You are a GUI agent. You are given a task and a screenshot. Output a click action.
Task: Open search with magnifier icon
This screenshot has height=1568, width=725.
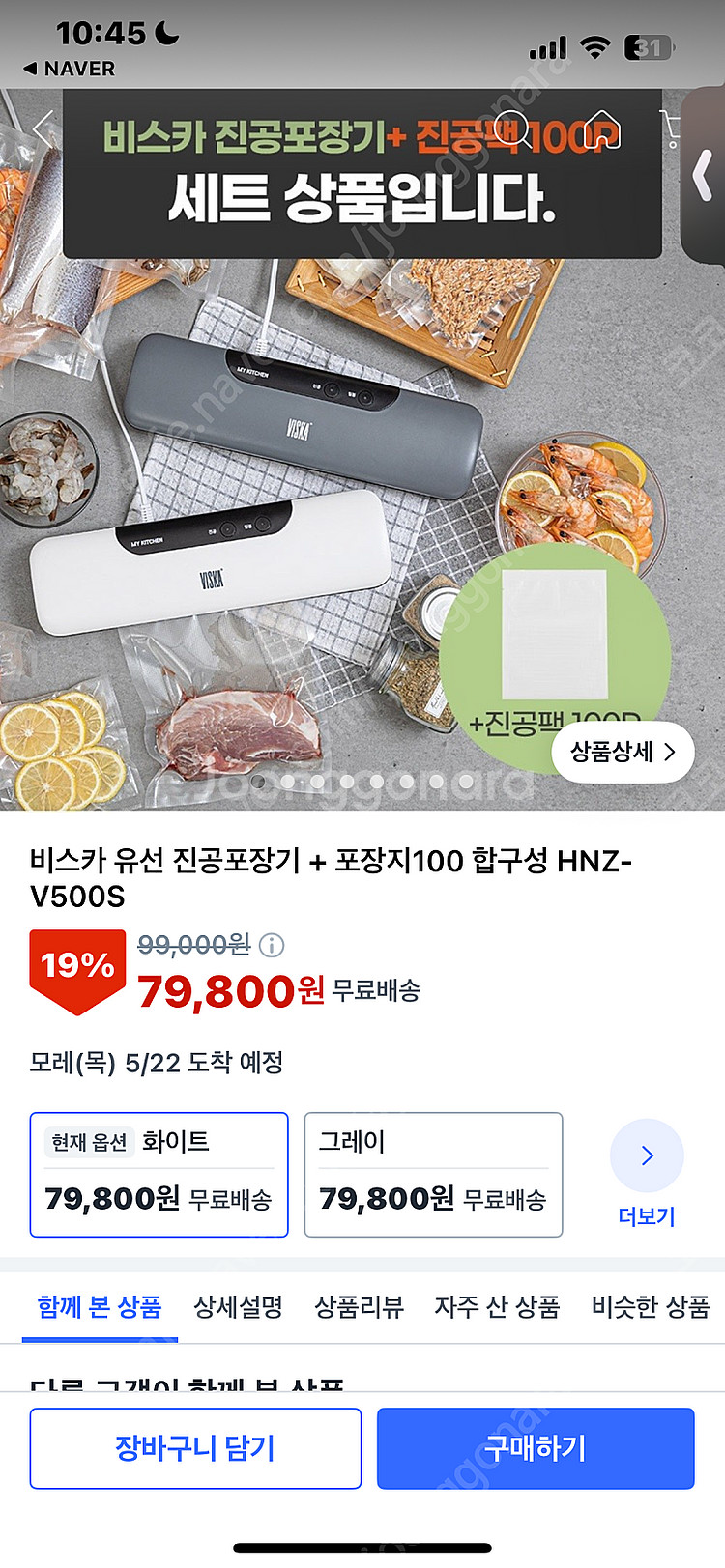pos(511,128)
